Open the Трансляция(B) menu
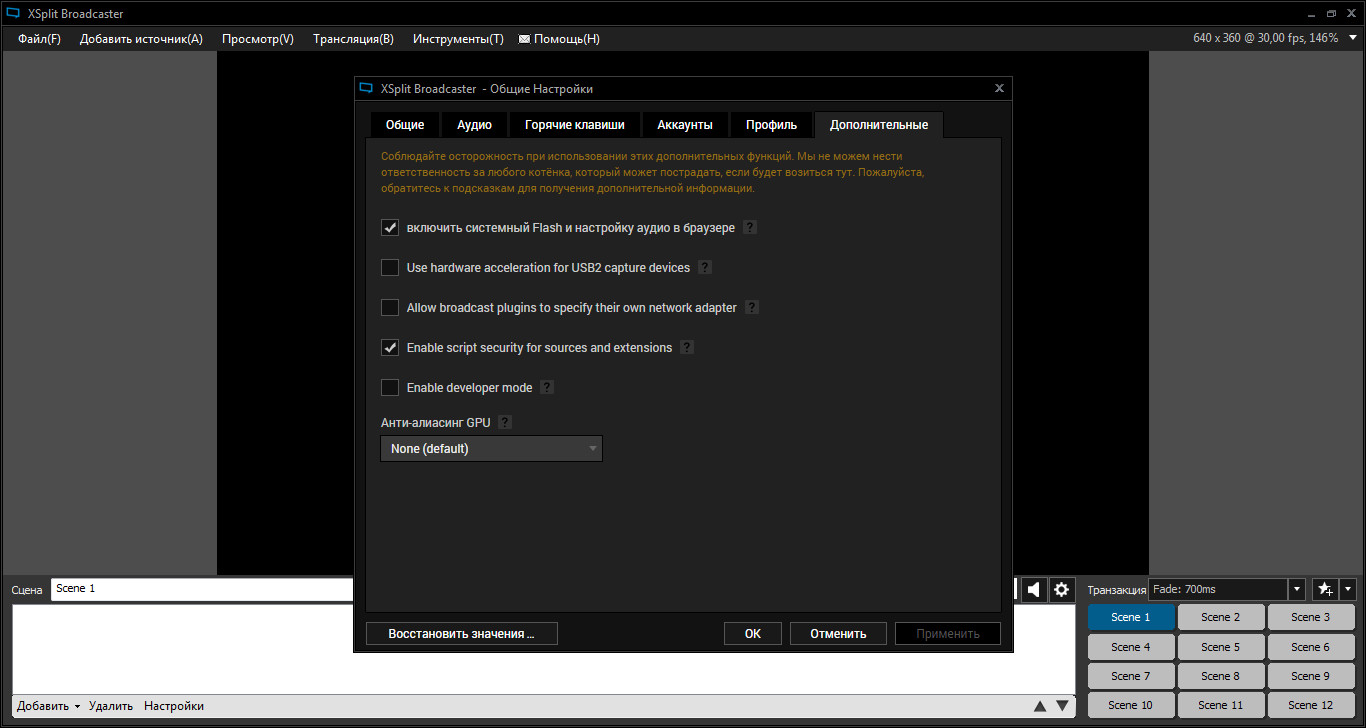The width and height of the screenshot is (1366, 728). click(353, 39)
